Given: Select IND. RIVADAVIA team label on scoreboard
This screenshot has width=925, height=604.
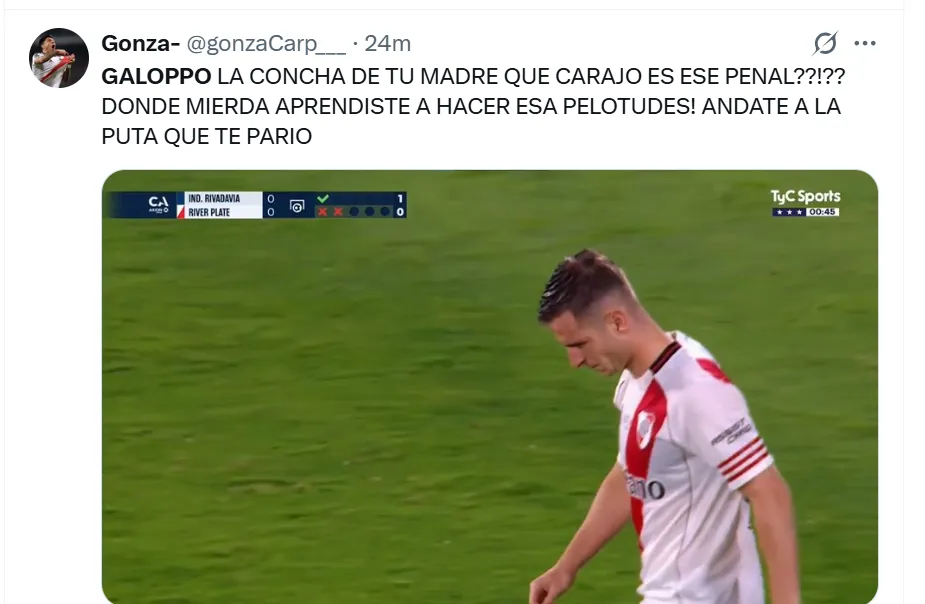Looking at the screenshot, I should pyautogui.click(x=214, y=199).
